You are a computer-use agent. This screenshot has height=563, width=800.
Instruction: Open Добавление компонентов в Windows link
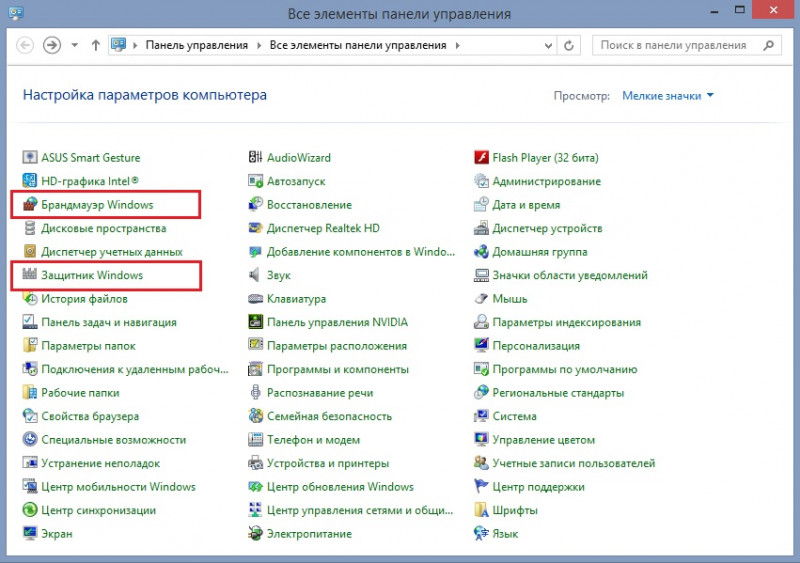coord(361,252)
